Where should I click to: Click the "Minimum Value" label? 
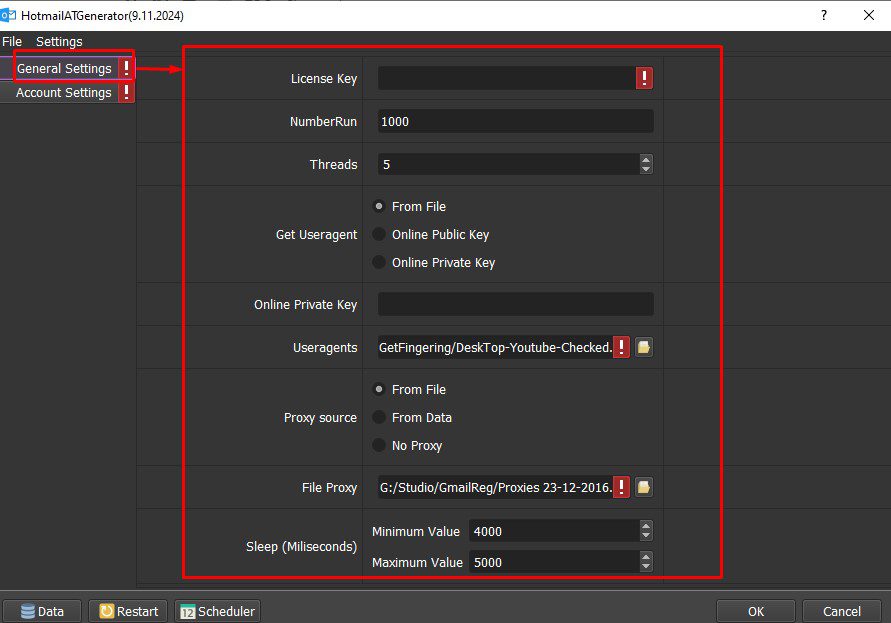(x=416, y=531)
